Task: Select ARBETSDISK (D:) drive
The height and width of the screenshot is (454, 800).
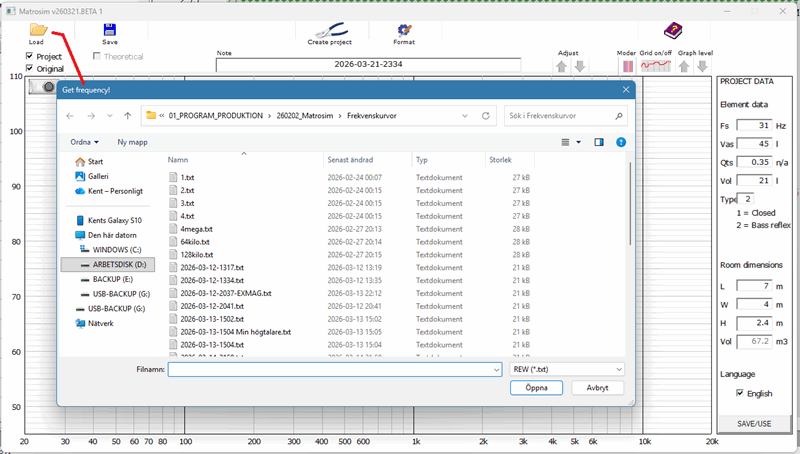Action: 108,264
